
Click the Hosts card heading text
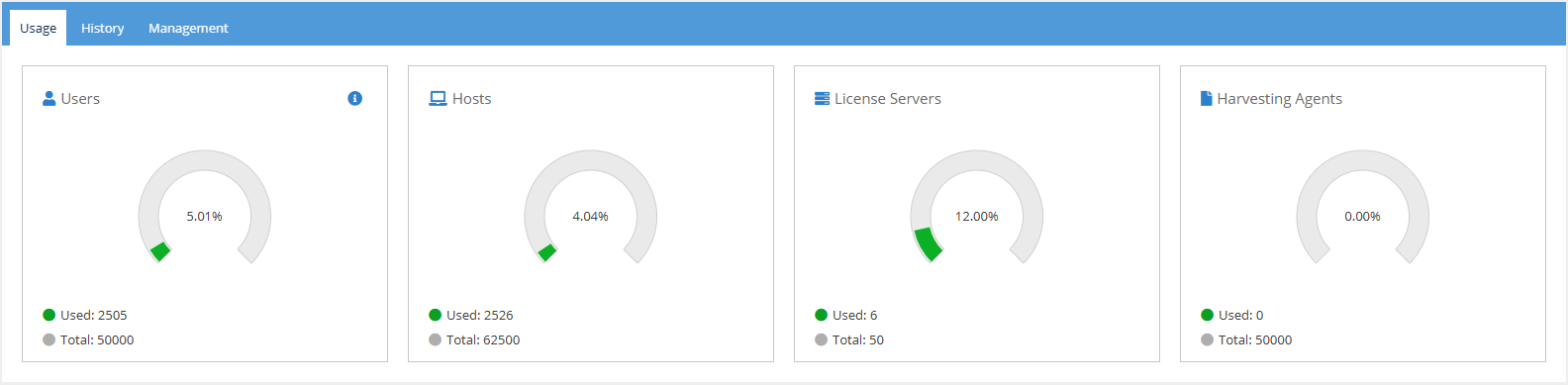click(x=472, y=99)
